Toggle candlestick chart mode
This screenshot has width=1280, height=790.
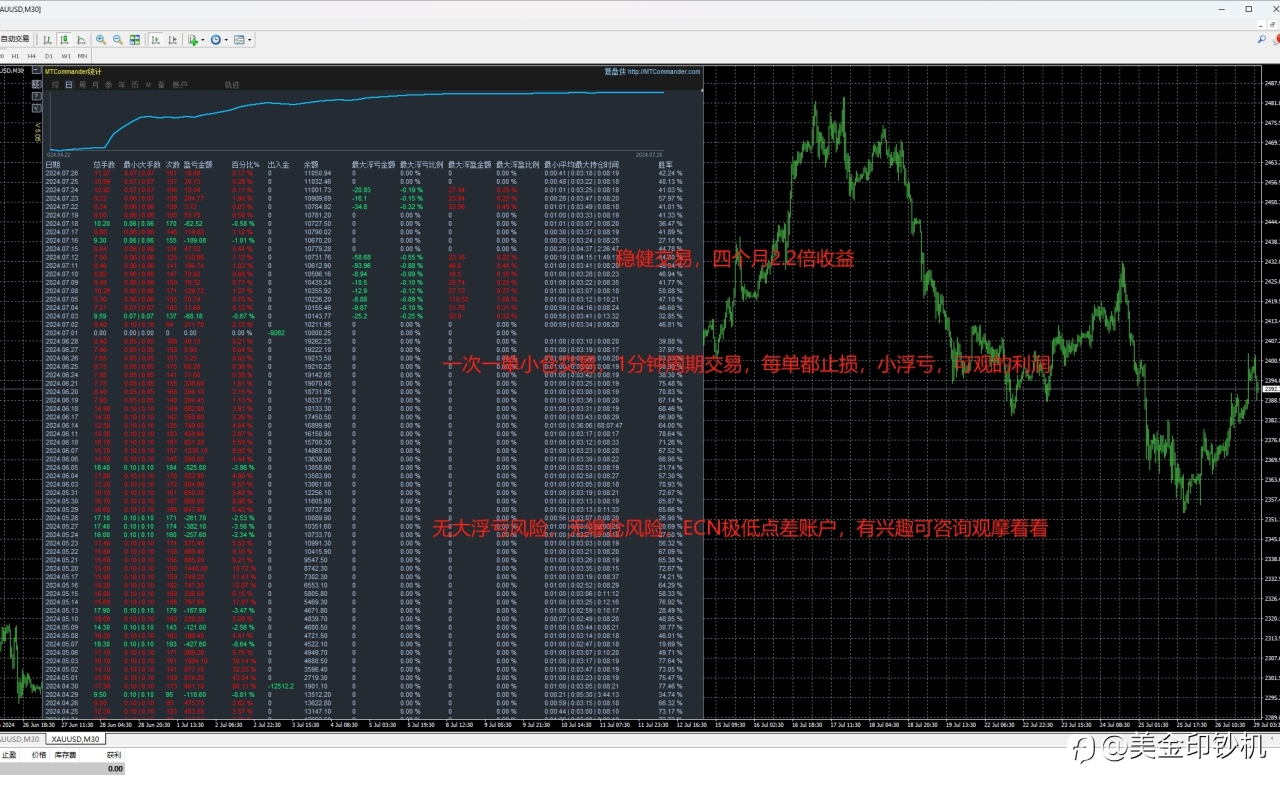point(64,40)
